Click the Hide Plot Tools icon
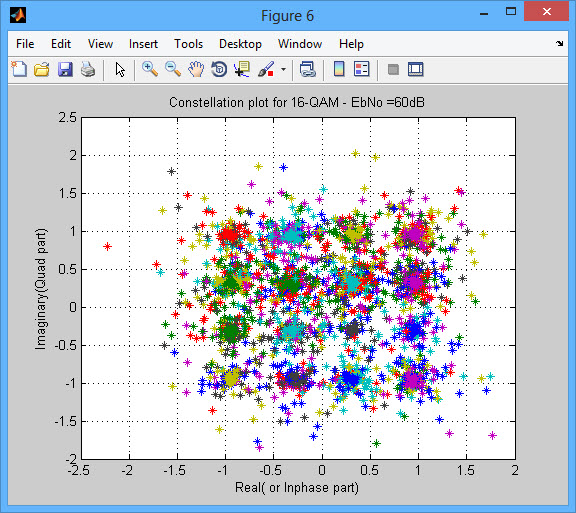Screen dimensions: 576x513 tap(393, 69)
